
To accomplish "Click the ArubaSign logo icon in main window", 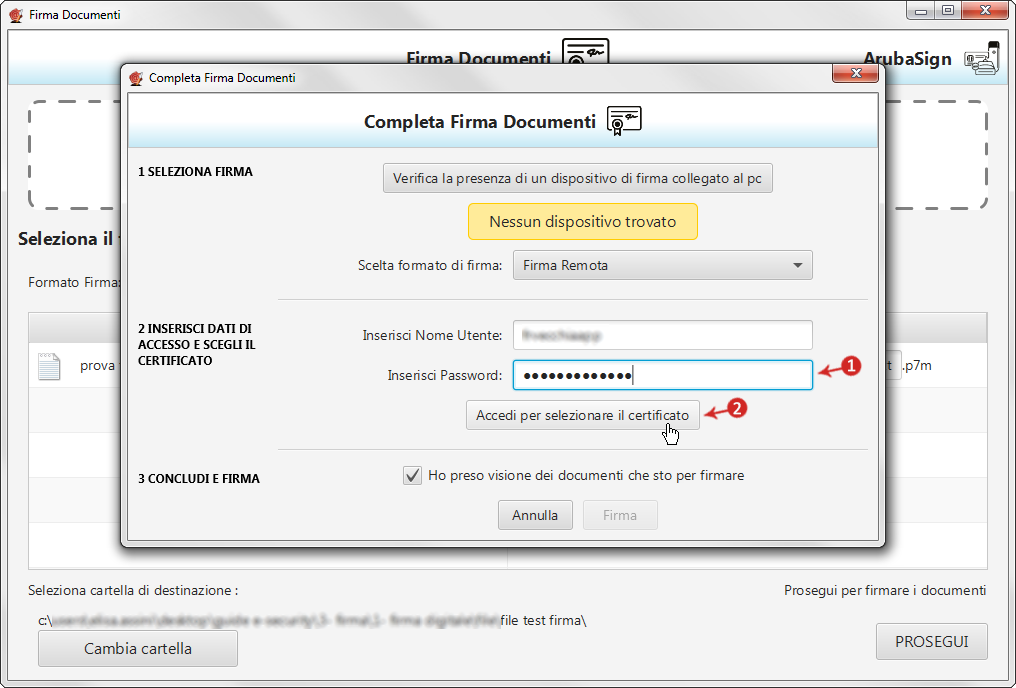I will (x=982, y=58).
